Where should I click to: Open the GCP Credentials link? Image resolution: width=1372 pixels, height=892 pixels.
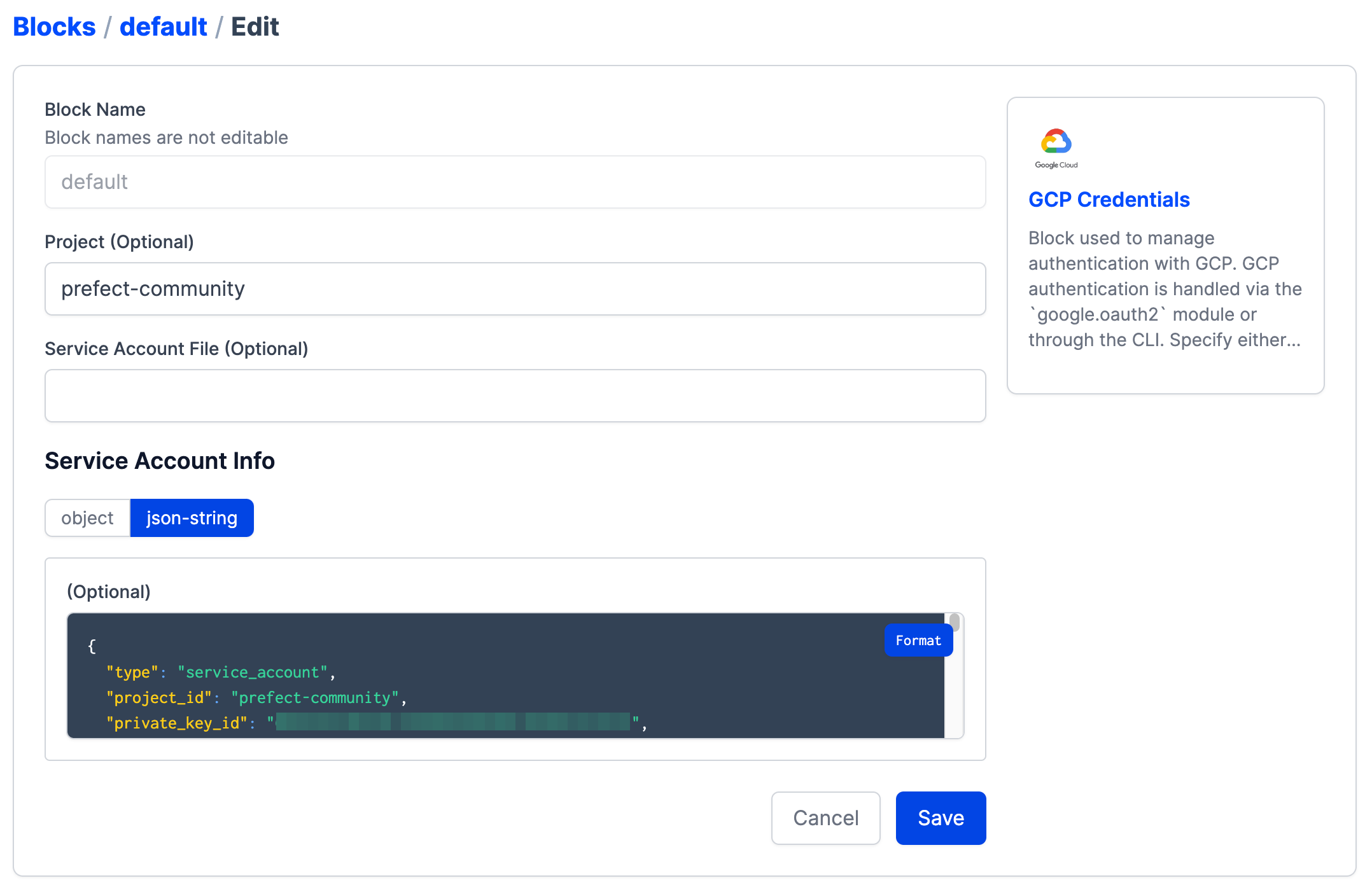[1109, 200]
